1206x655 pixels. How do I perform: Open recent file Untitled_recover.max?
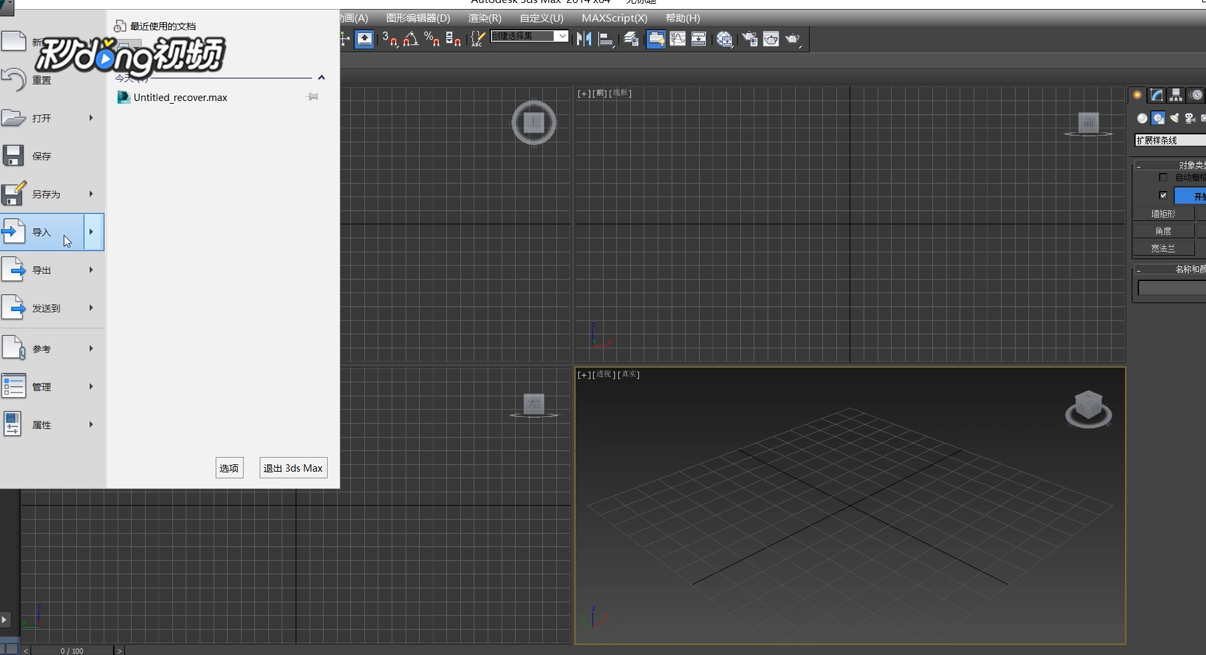[x=180, y=97]
